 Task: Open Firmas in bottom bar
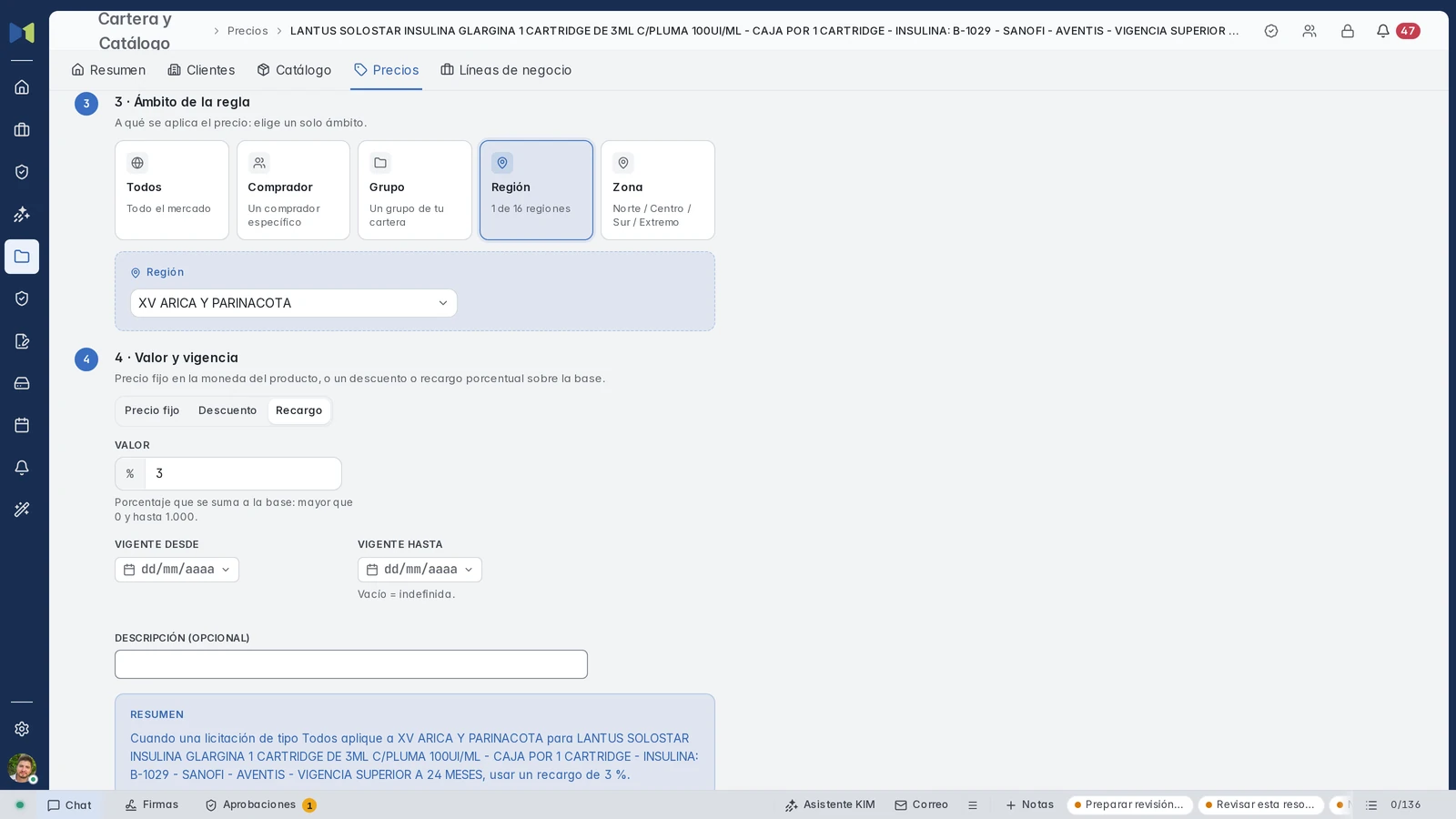click(152, 805)
